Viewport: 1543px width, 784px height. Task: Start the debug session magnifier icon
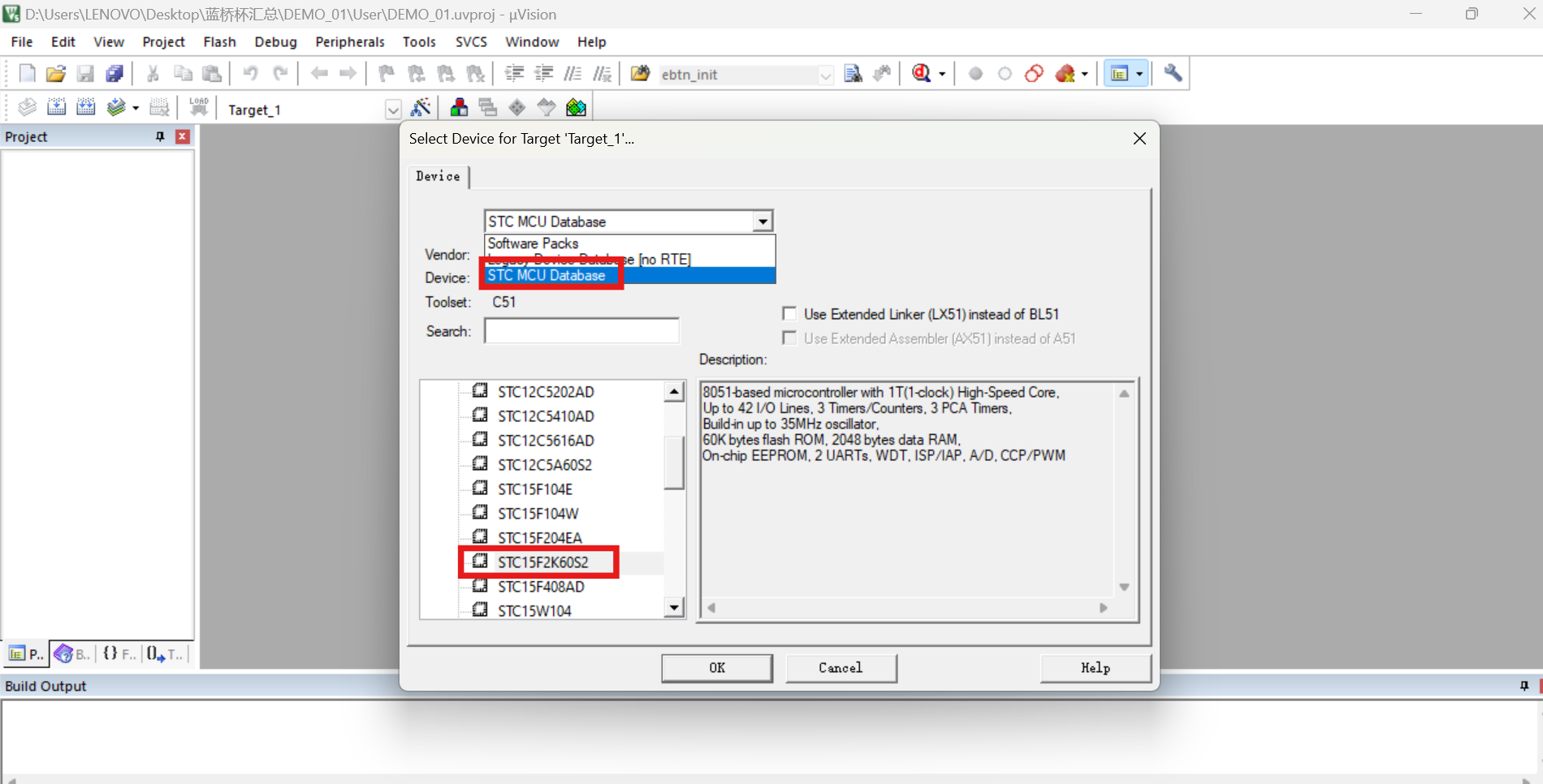pyautogui.click(x=921, y=74)
